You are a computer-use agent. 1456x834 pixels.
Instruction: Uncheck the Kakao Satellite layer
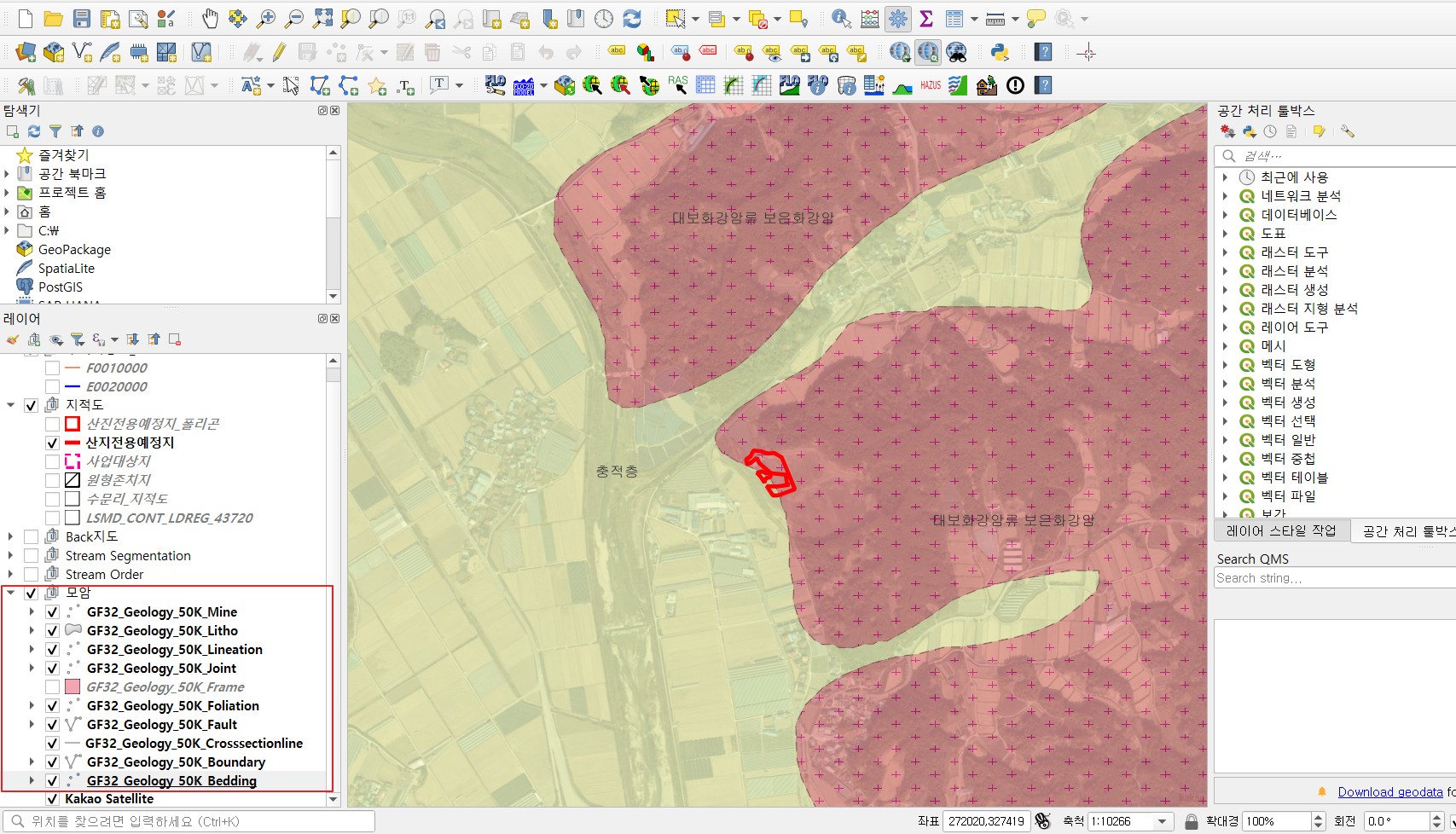52,799
